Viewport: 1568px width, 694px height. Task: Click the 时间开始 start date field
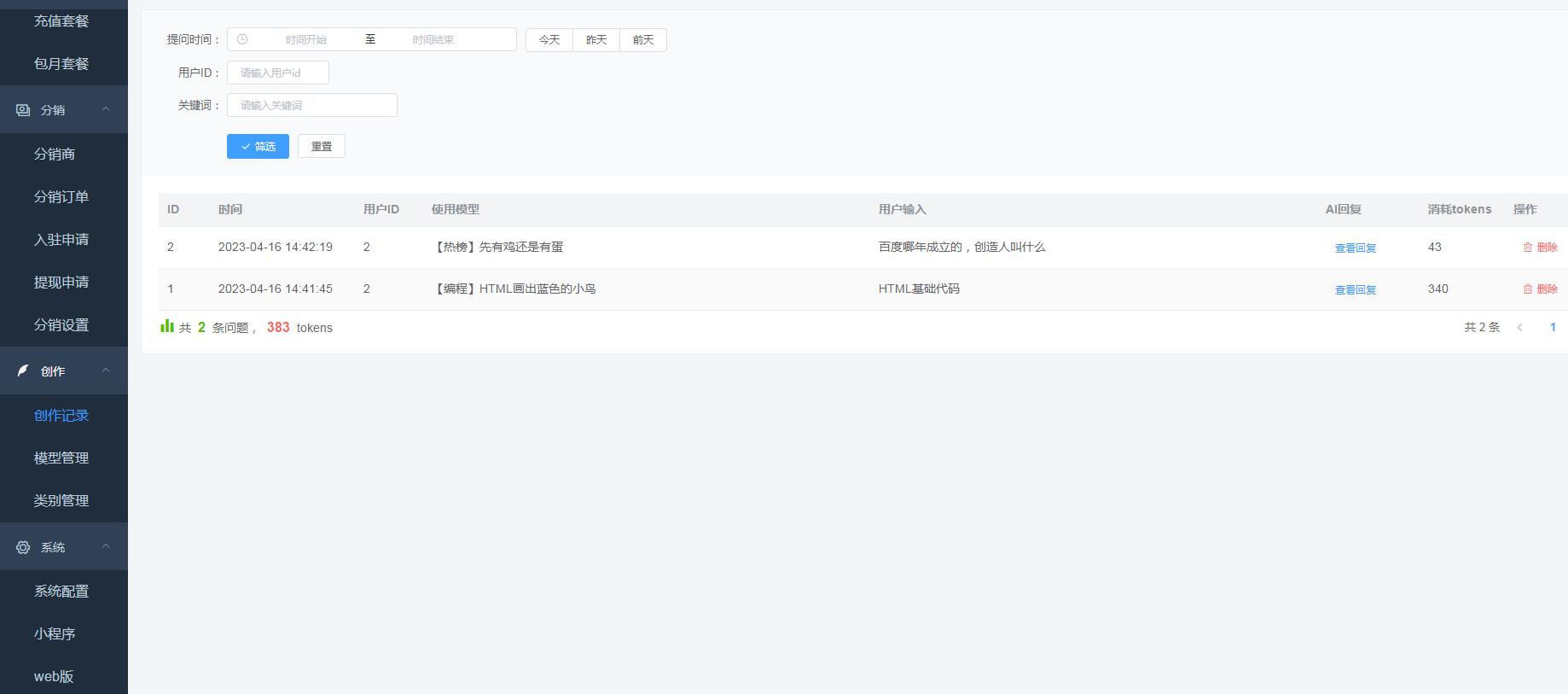[x=306, y=39]
